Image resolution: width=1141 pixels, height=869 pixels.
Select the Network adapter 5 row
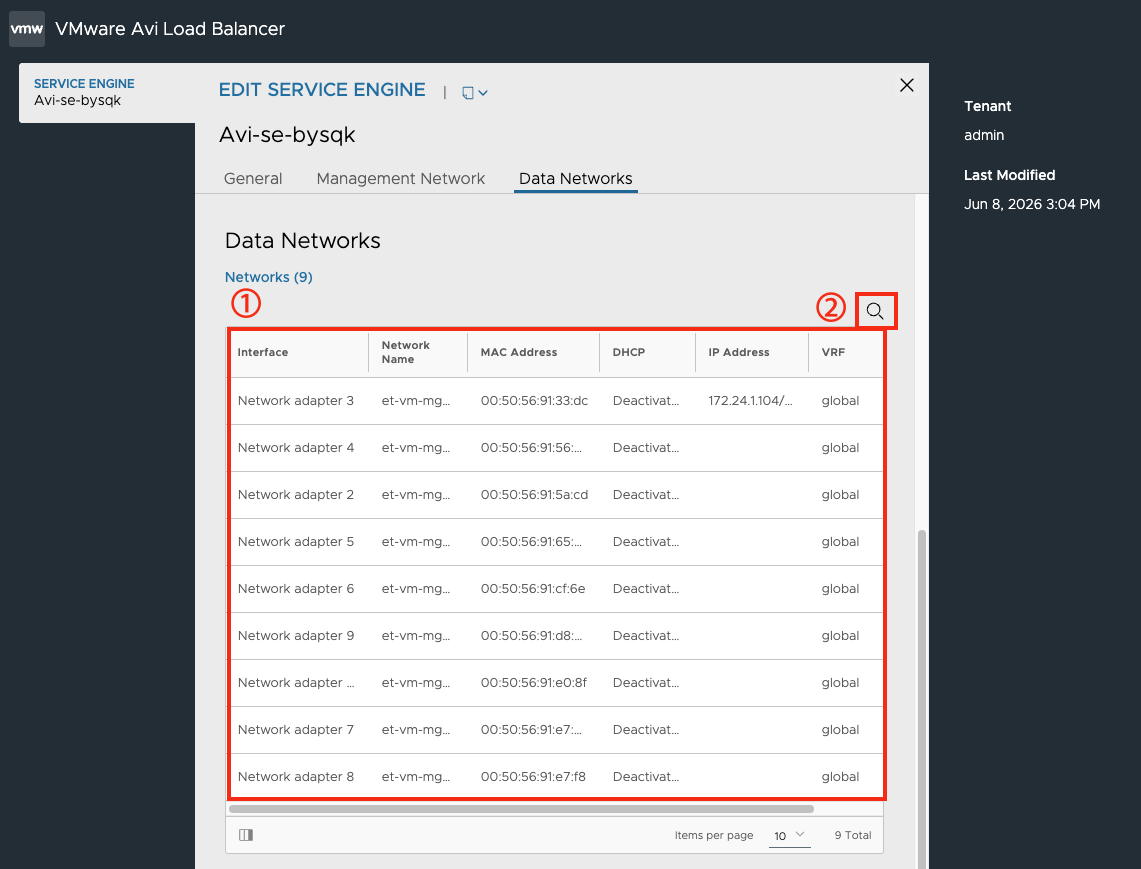coord(556,542)
